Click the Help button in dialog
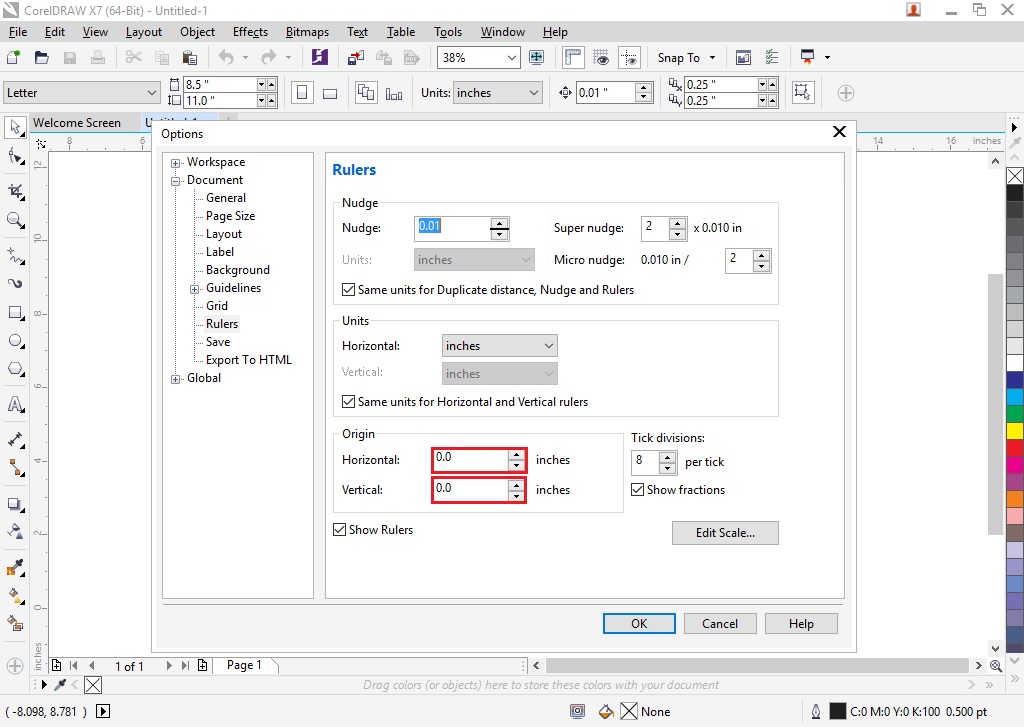 pos(801,623)
